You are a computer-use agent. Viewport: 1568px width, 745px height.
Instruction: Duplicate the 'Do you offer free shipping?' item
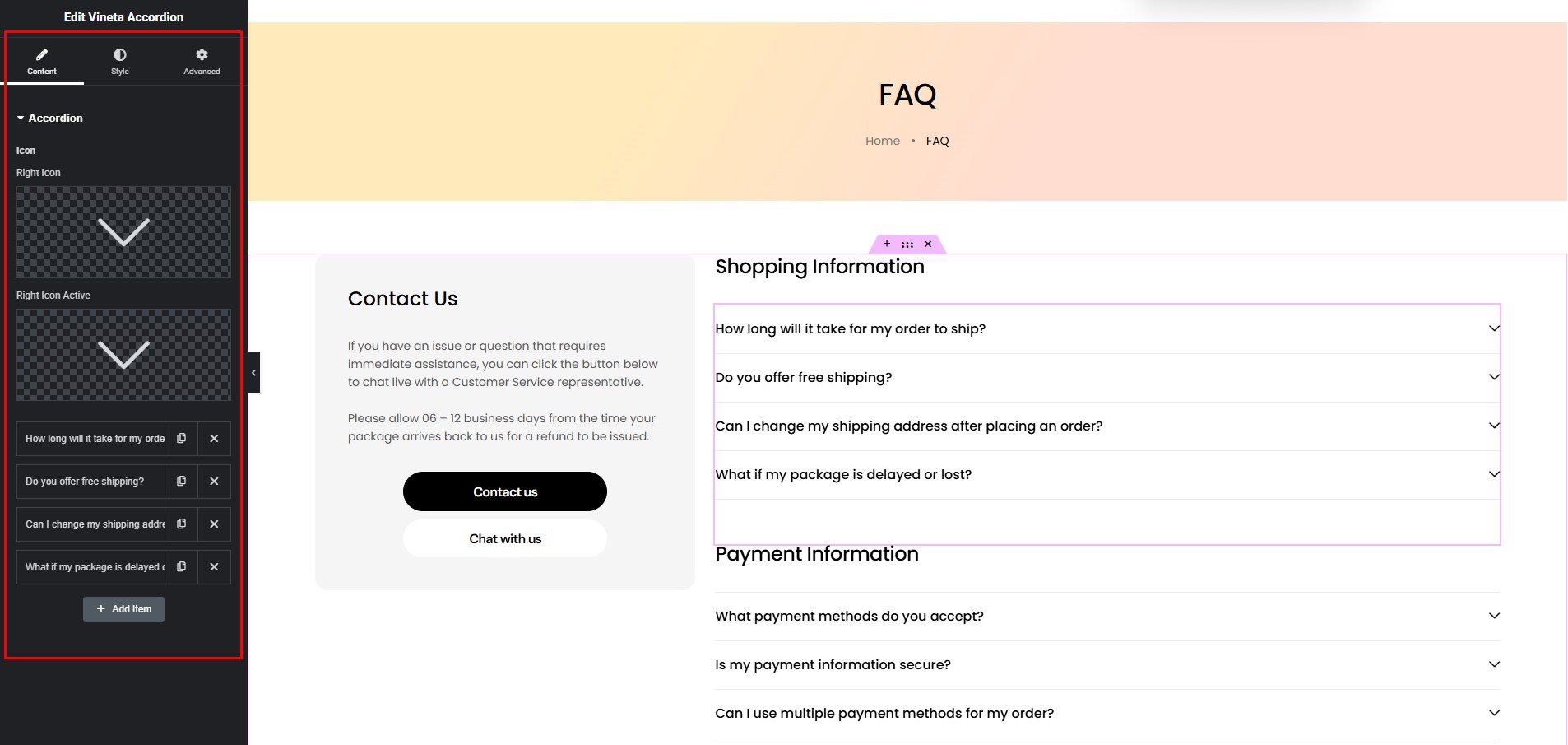[181, 482]
